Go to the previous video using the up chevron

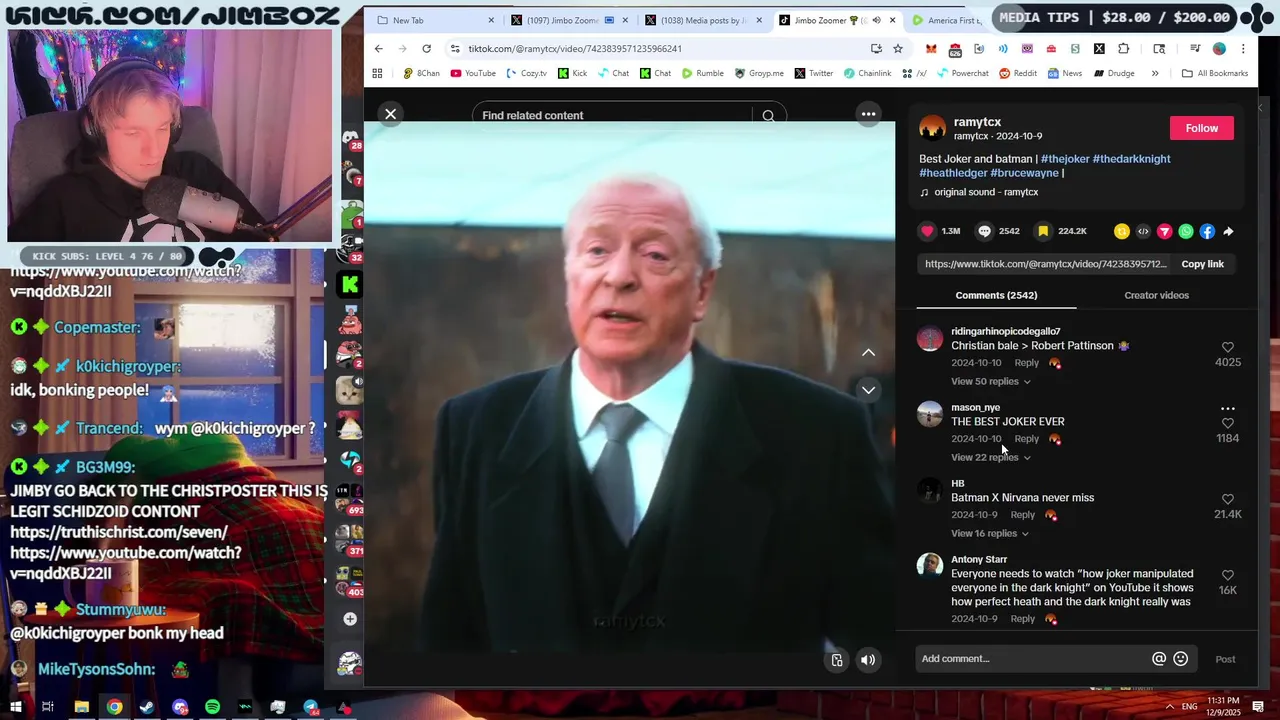[868, 352]
